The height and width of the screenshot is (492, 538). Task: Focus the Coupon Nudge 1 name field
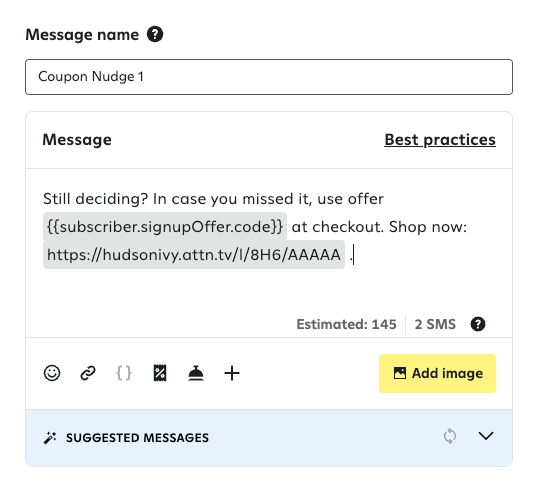(x=269, y=77)
